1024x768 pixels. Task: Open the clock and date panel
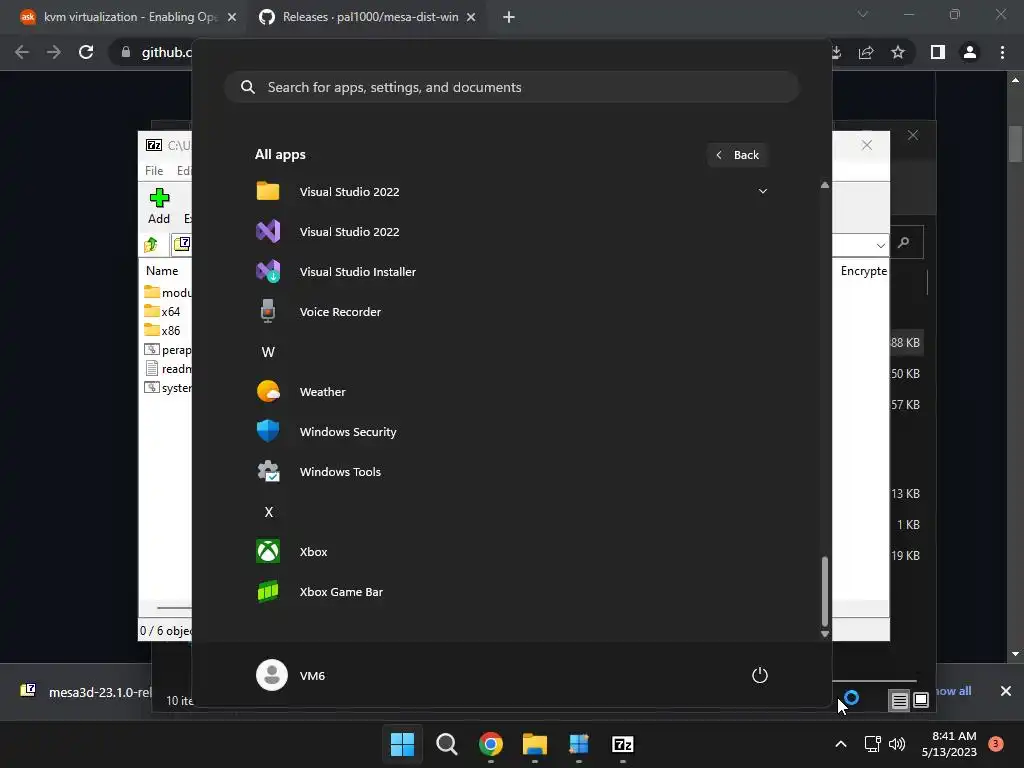(949, 744)
